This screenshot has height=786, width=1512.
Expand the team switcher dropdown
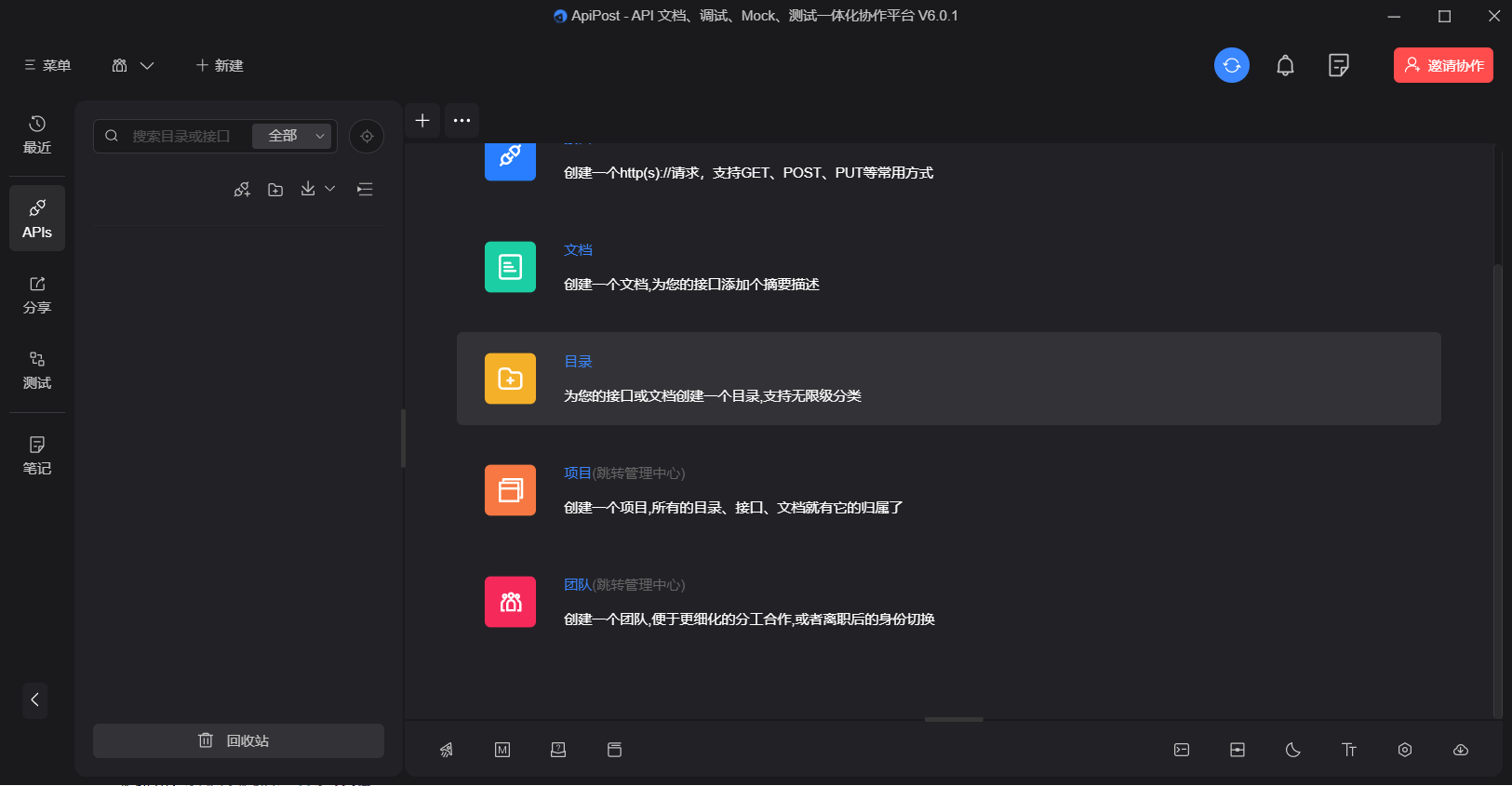(x=133, y=66)
